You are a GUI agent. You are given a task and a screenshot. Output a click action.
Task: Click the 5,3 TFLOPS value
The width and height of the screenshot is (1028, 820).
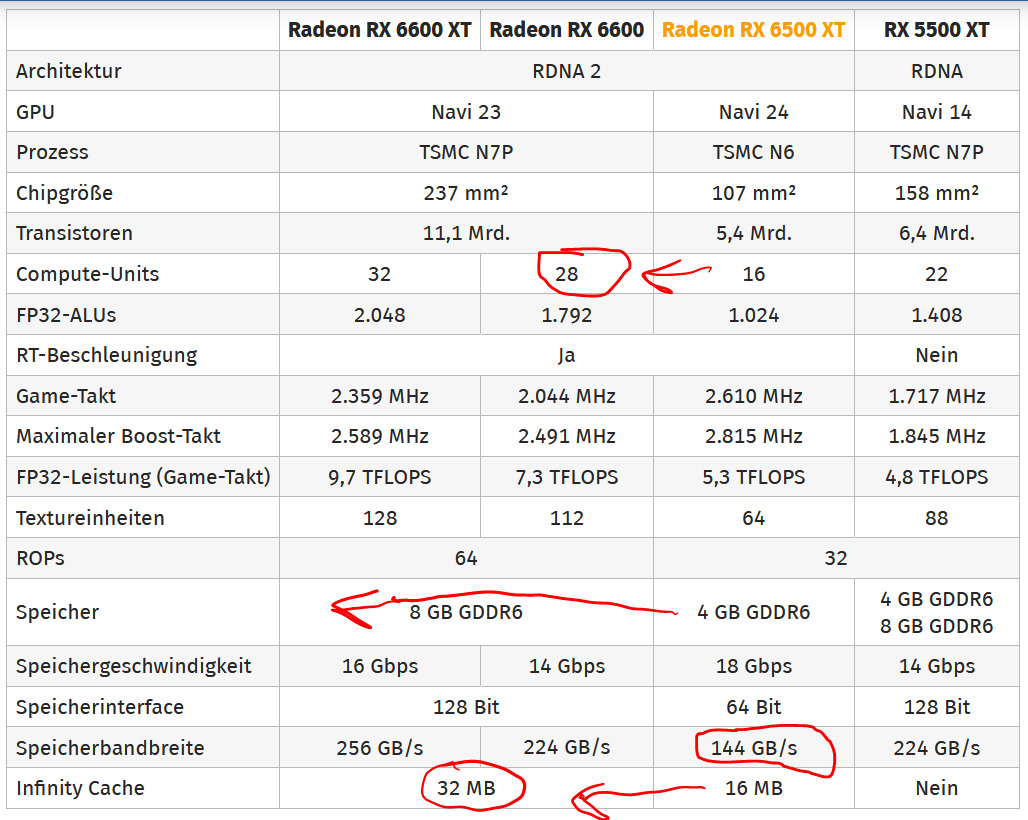point(753,477)
